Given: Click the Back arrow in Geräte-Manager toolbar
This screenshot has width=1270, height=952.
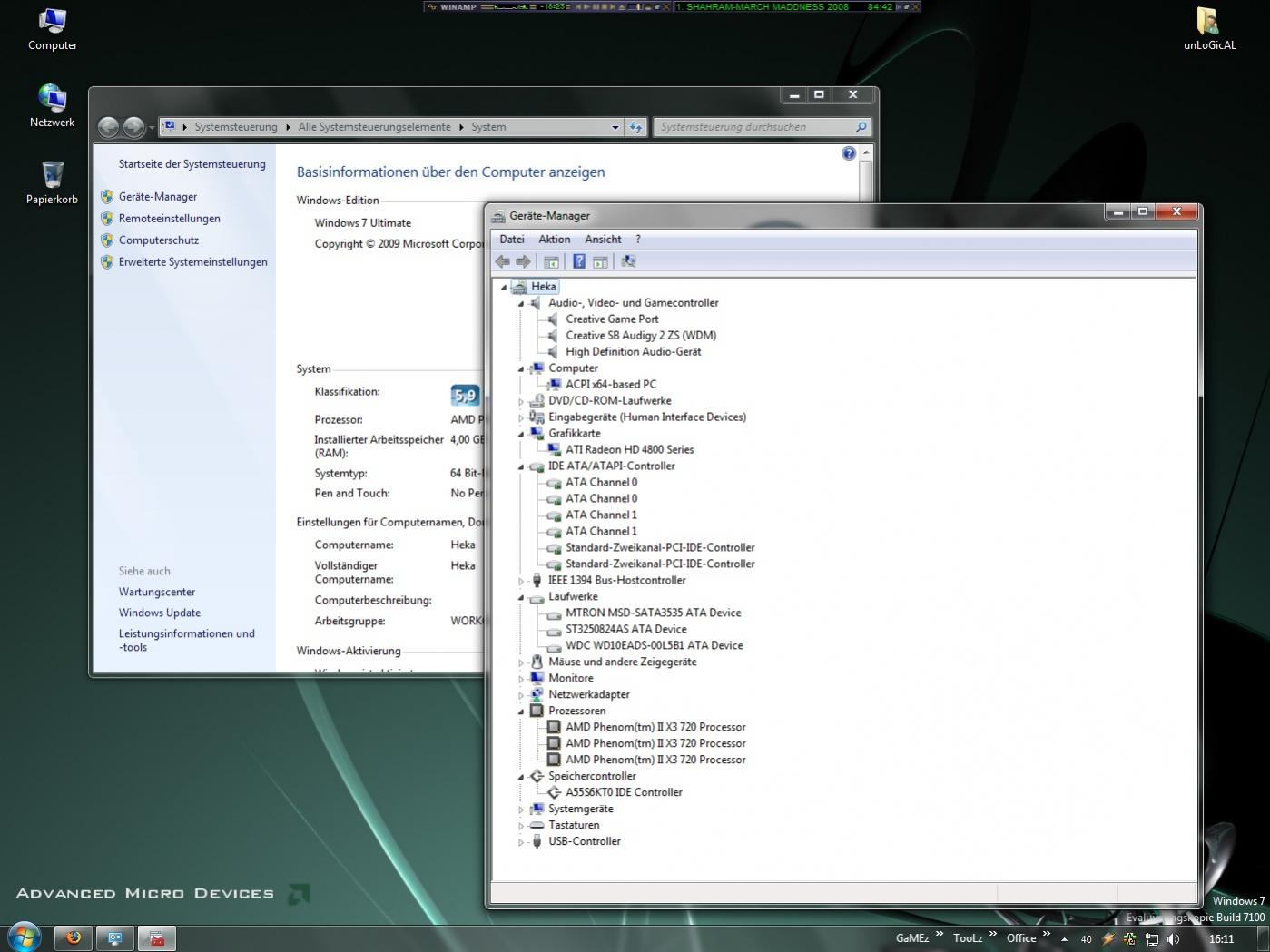Looking at the screenshot, I should pos(502,261).
